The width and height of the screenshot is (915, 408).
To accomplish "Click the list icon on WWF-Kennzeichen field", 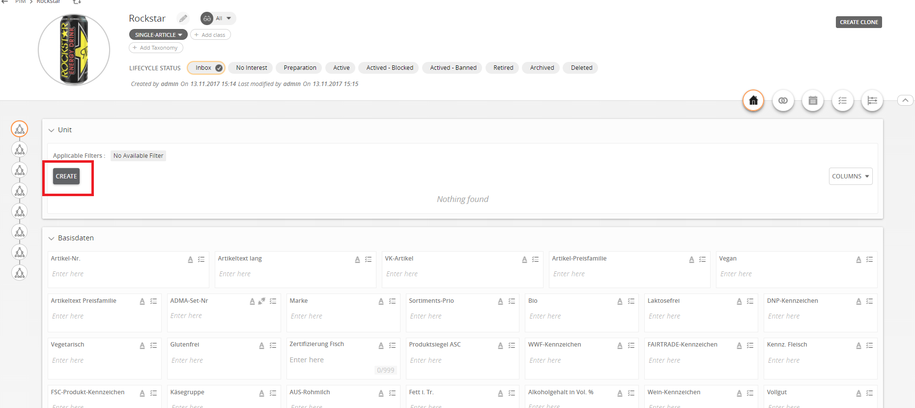I will pyautogui.click(x=631, y=345).
